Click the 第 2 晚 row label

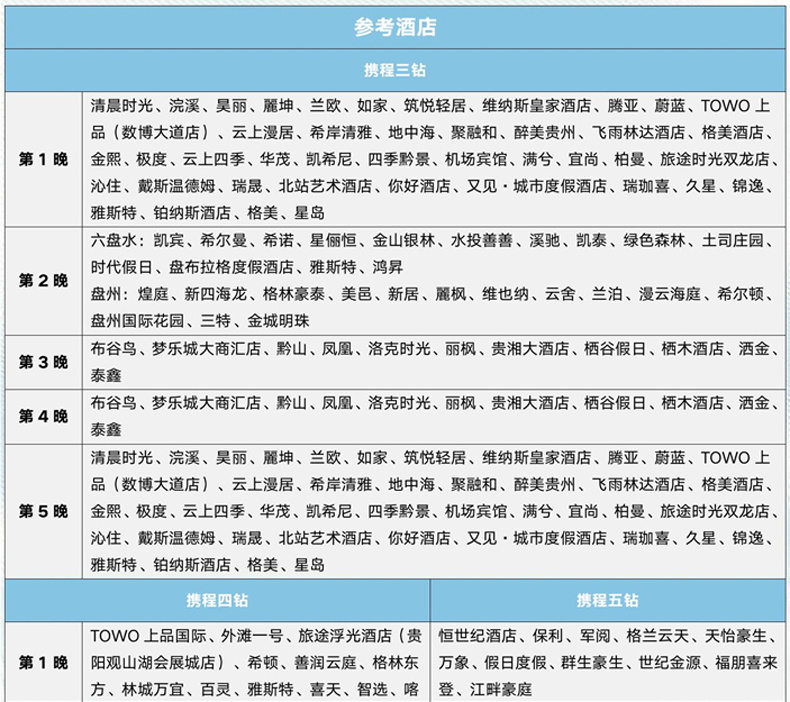tap(43, 281)
